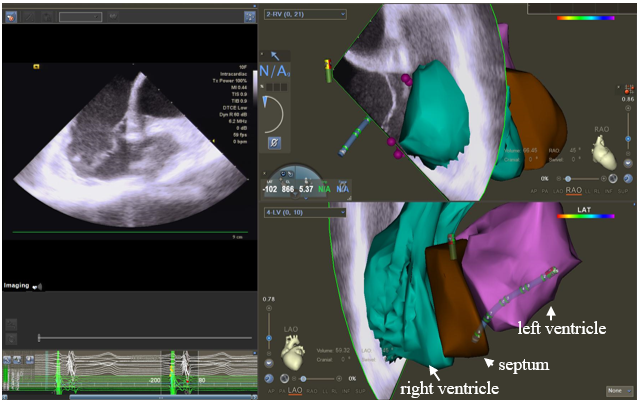Toggle the sound icon beside Imaging
Viewport: 637px width, 400px height.
pyautogui.click(x=39, y=285)
